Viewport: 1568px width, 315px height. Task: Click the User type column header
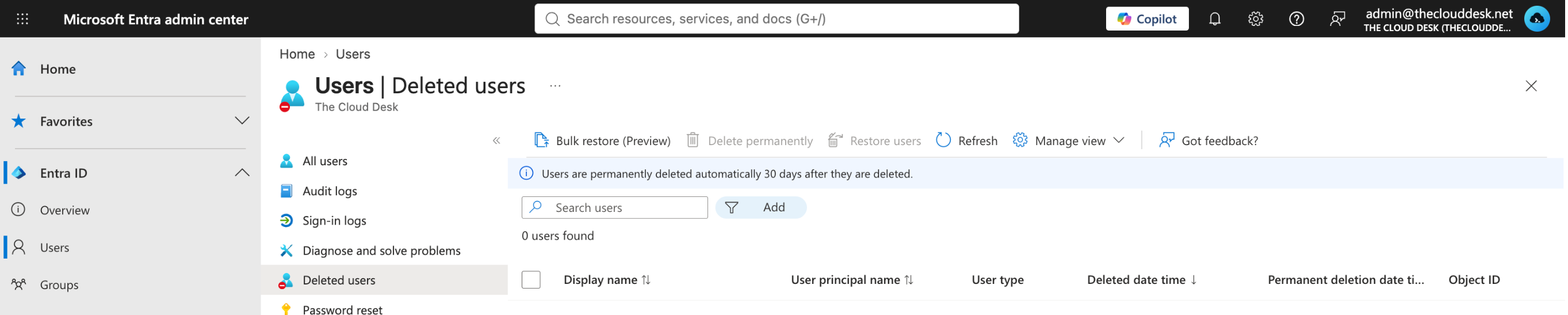click(997, 280)
